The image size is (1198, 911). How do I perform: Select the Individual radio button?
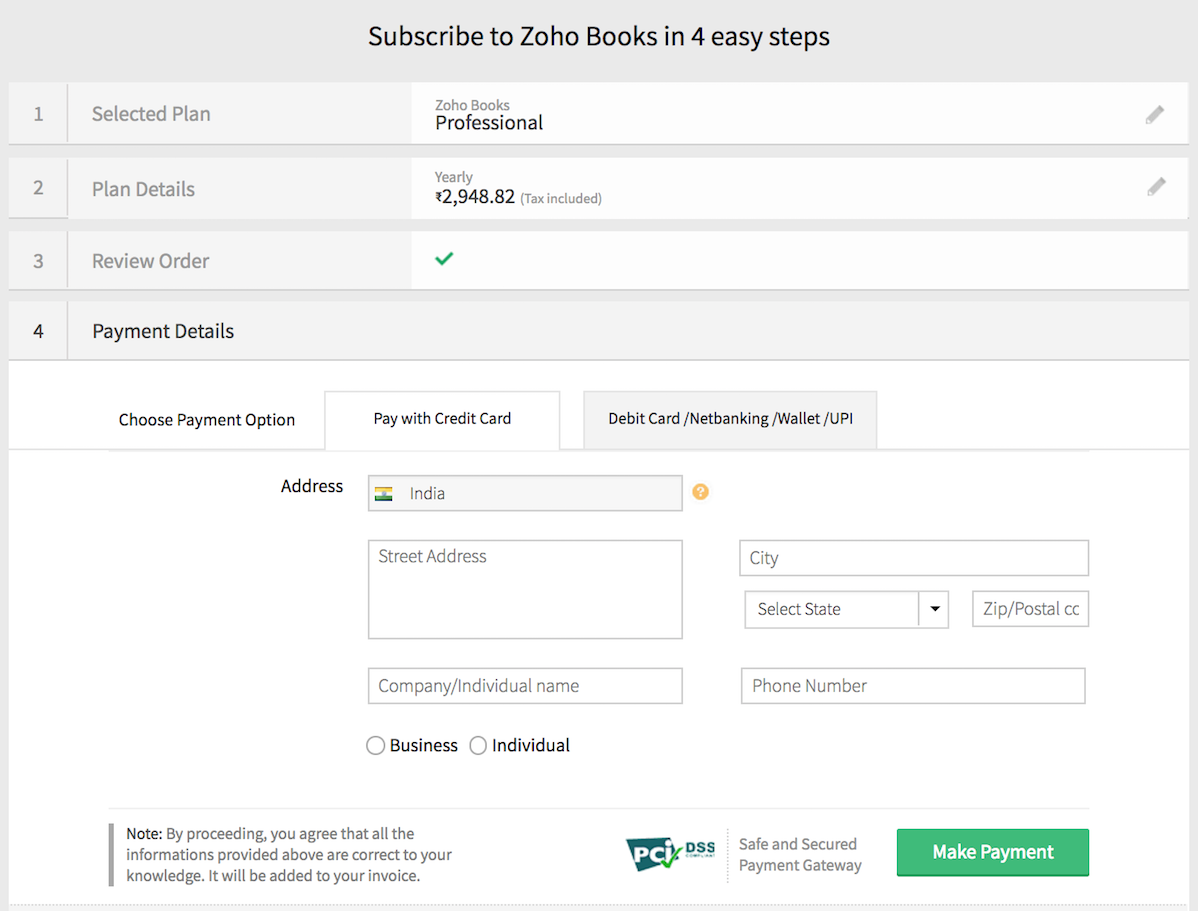point(478,746)
